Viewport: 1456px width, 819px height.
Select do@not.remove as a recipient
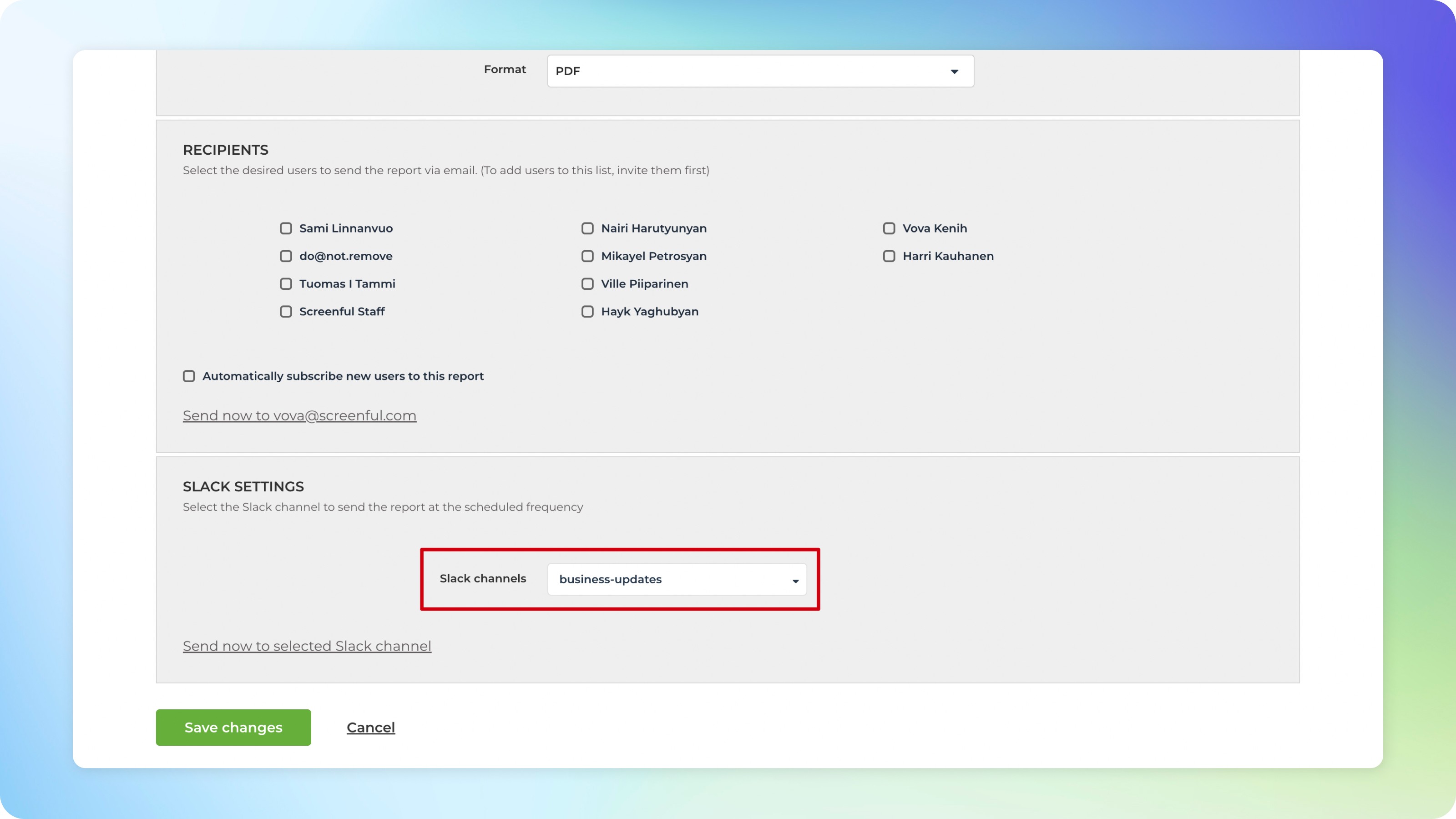(x=286, y=256)
